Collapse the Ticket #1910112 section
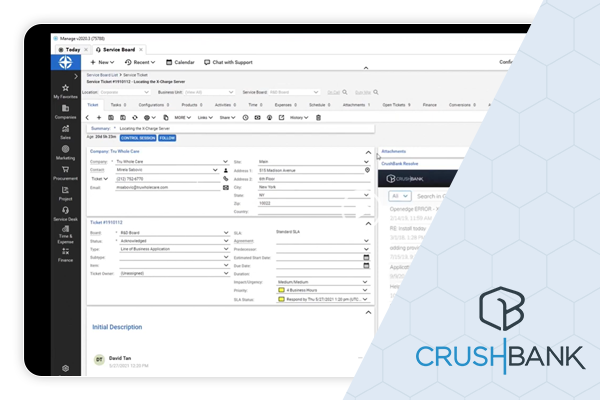The image size is (600, 400). tap(368, 224)
